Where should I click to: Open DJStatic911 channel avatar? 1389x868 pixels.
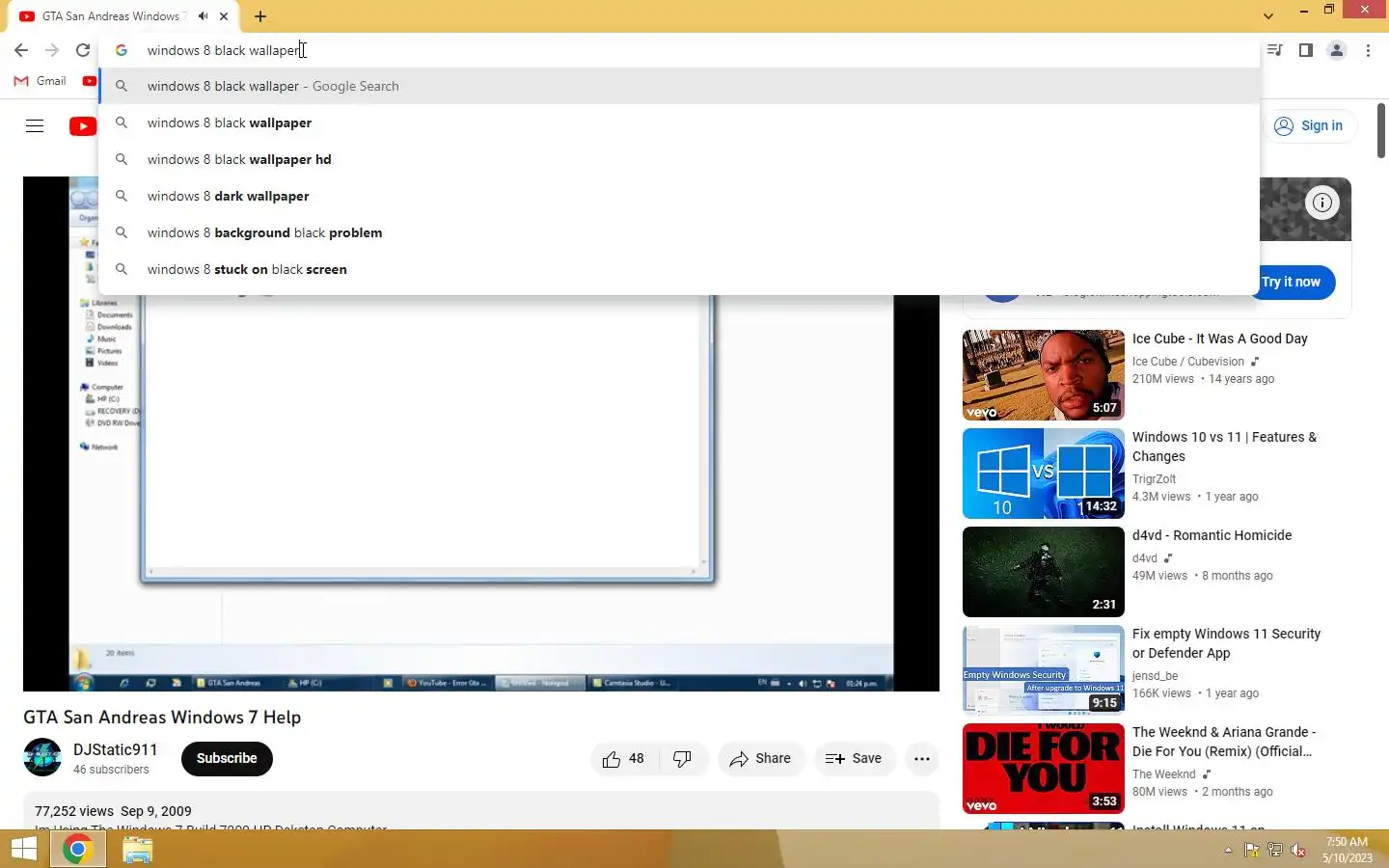[42, 758]
